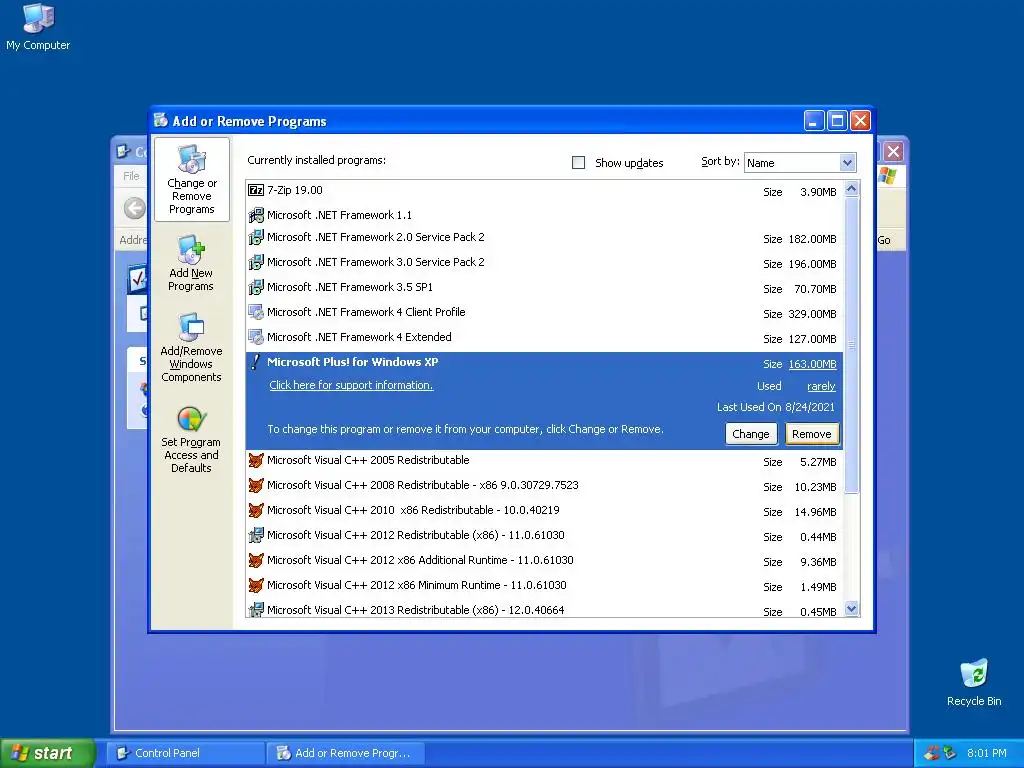Click the .NET Framework 3.0 Service Pack 2 icon
1024x768 pixels.
[x=256, y=263]
